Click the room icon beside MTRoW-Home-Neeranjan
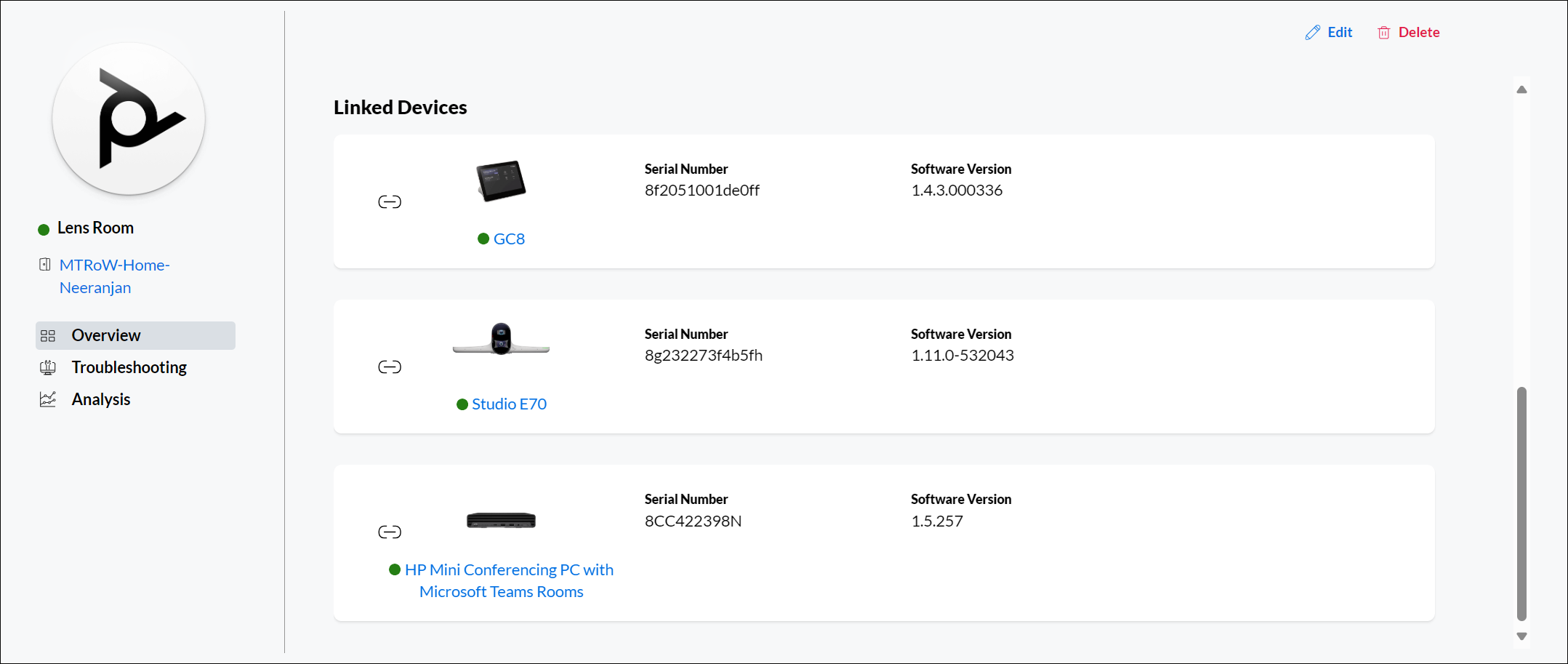The width and height of the screenshot is (1568, 664). tap(45, 265)
